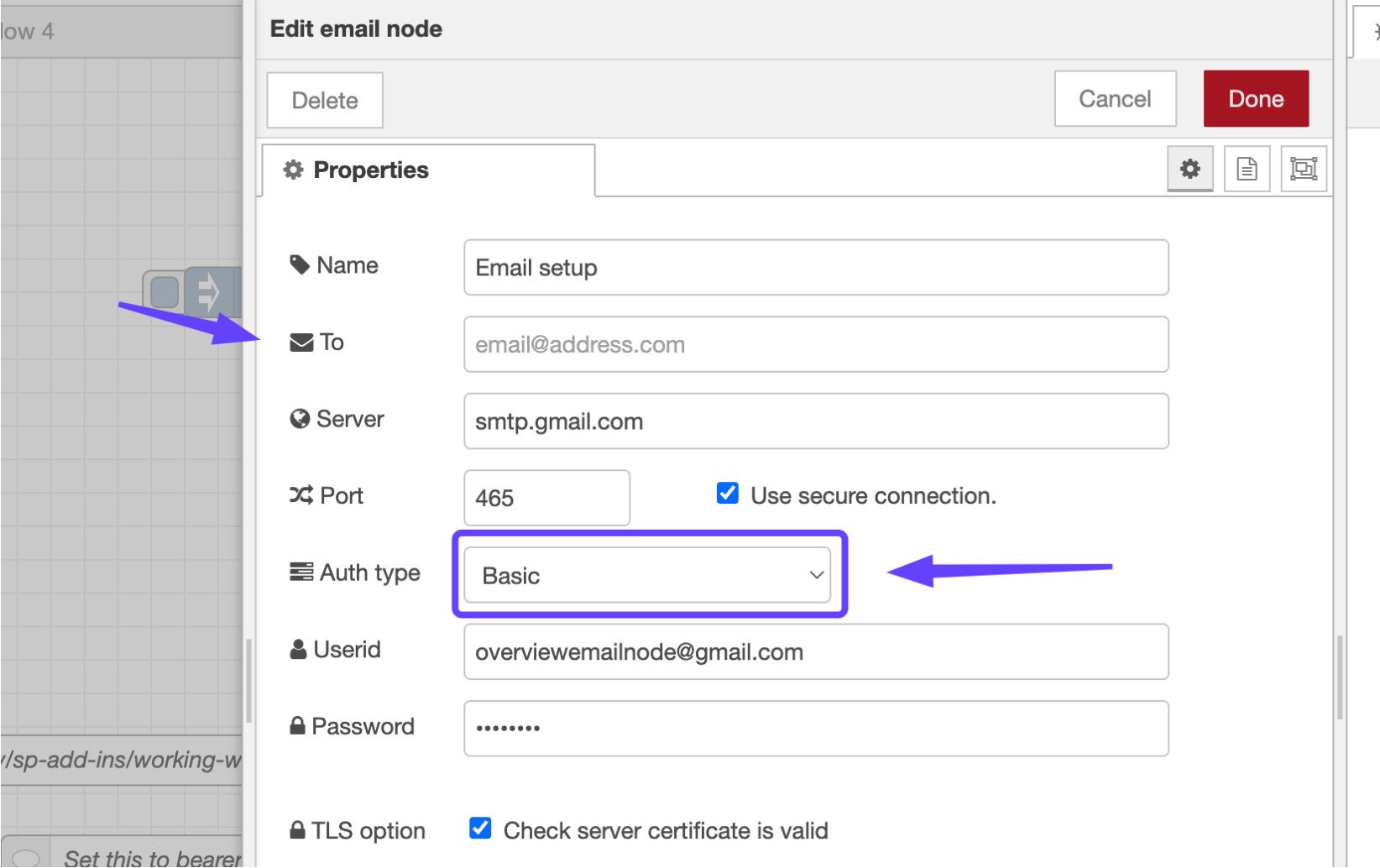Click the email node arrow icon on canvas
Image resolution: width=1380 pixels, height=868 pixels.
click(x=208, y=293)
